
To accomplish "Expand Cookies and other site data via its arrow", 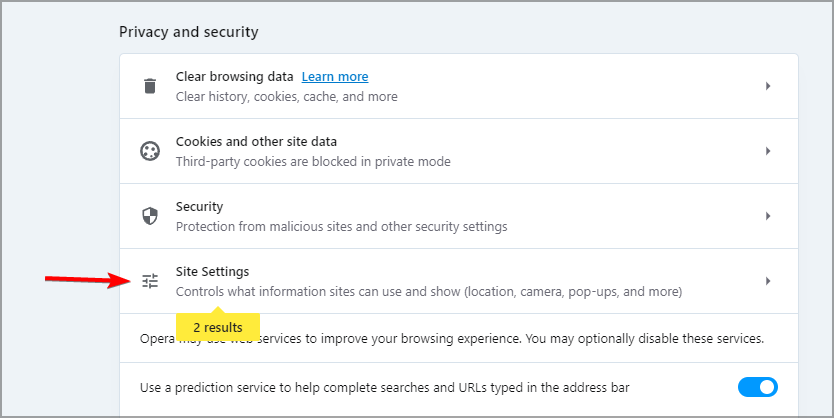I will click(768, 151).
